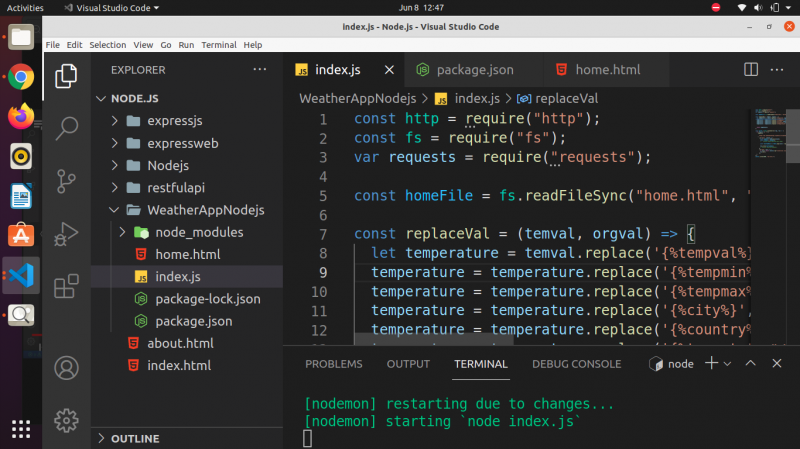This screenshot has height=449, width=800.
Task: Open LibreOffice Writer from the dock
Action: coord(21,196)
